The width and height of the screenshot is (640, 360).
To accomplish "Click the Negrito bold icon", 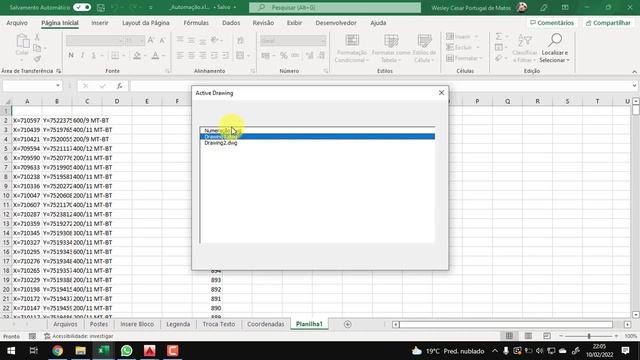I will point(71,55).
